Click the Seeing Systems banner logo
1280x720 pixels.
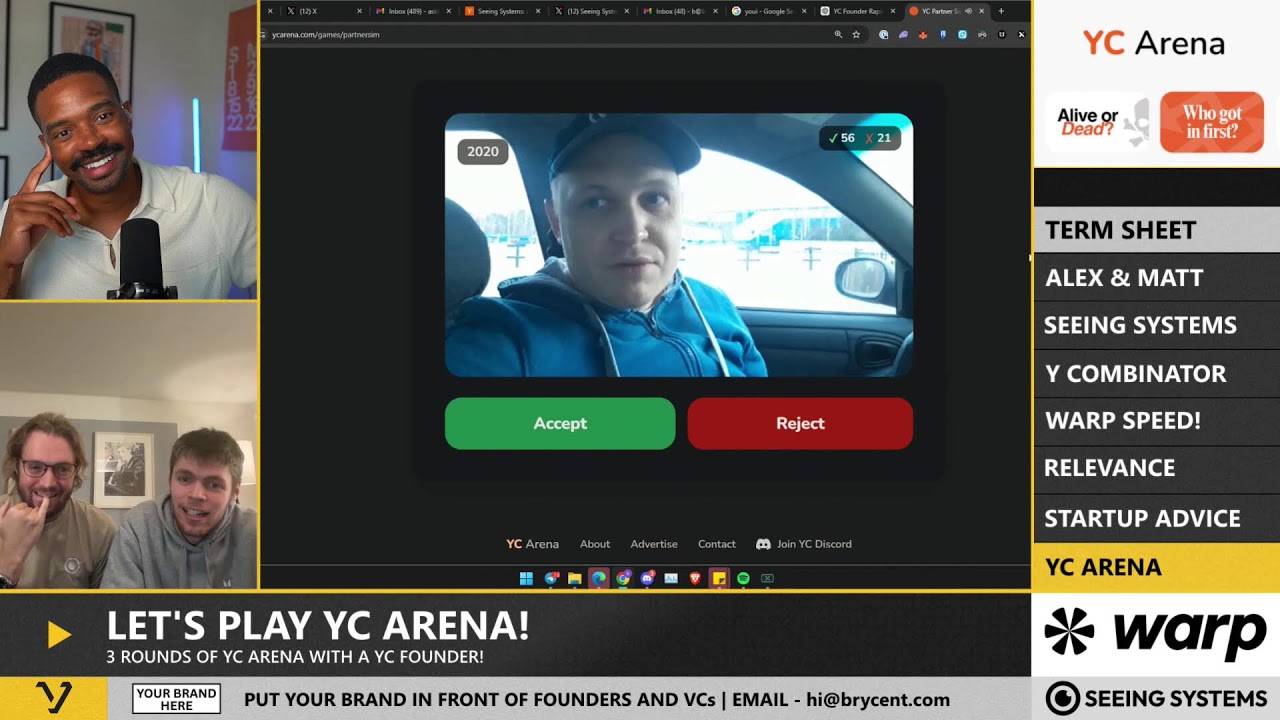coord(1156,698)
